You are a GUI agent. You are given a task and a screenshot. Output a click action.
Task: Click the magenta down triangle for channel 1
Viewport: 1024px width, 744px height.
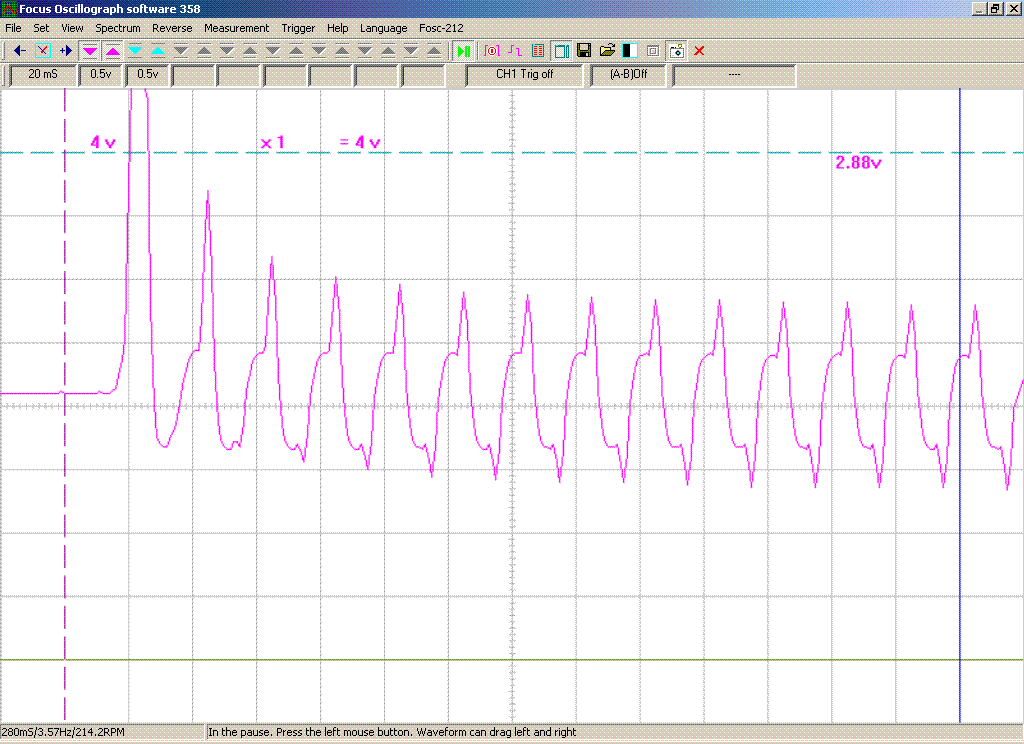click(x=90, y=50)
